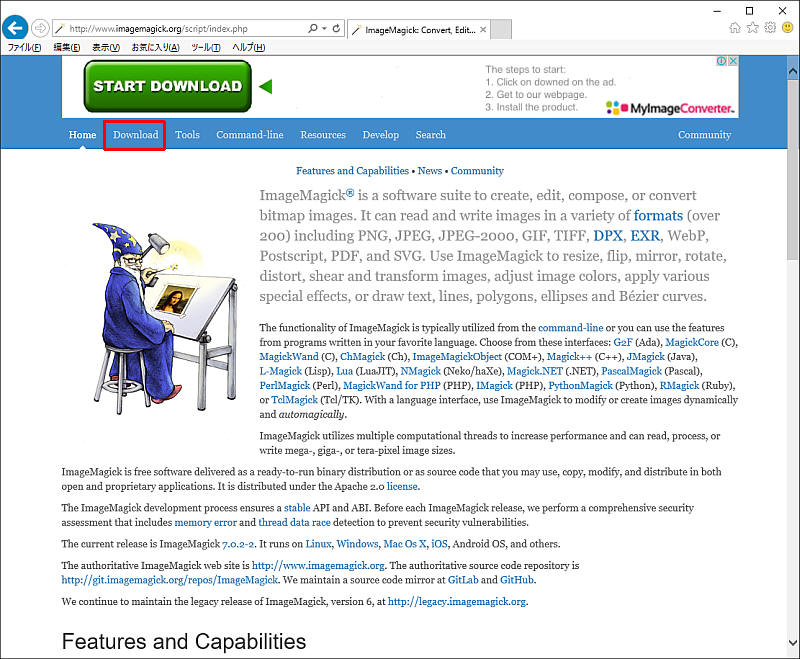Image resolution: width=800 pixels, height=659 pixels.
Task: Close the ImageMagick browser tab
Action: [x=483, y=30]
